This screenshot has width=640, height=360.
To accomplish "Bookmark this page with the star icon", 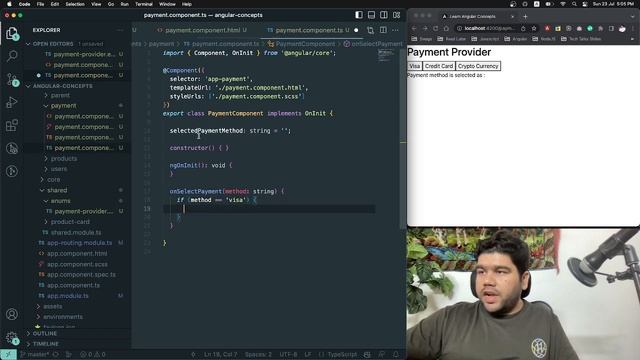I will point(534,29).
